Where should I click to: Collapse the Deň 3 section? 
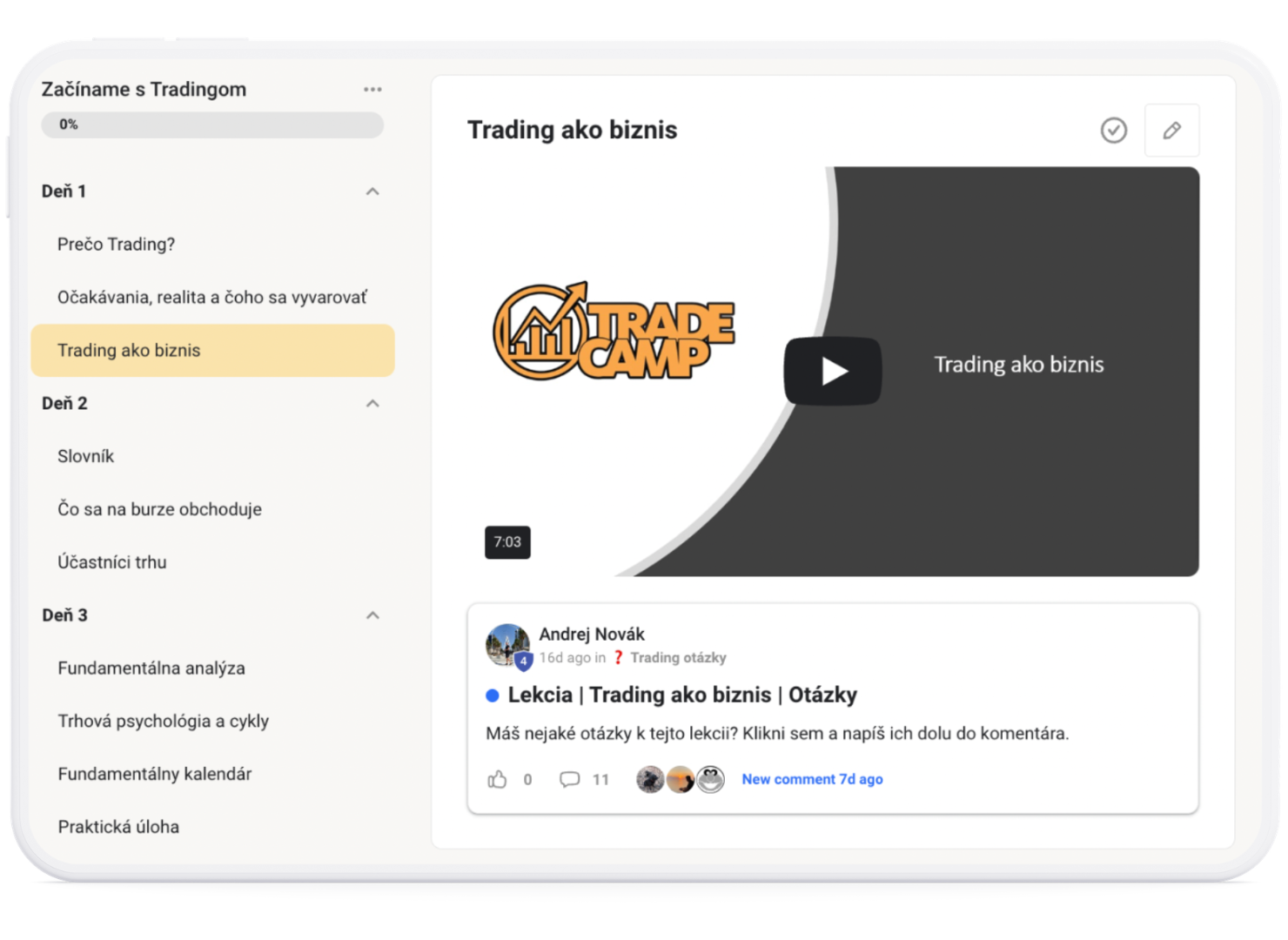pos(372,615)
